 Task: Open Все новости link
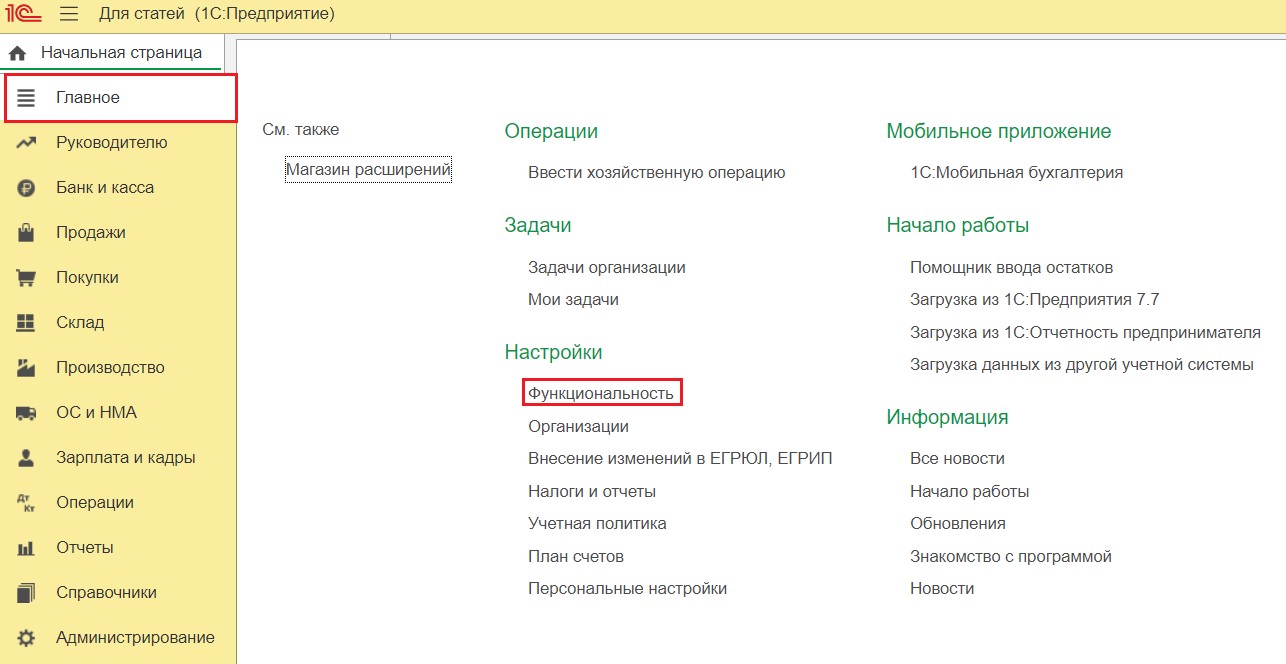click(958, 459)
